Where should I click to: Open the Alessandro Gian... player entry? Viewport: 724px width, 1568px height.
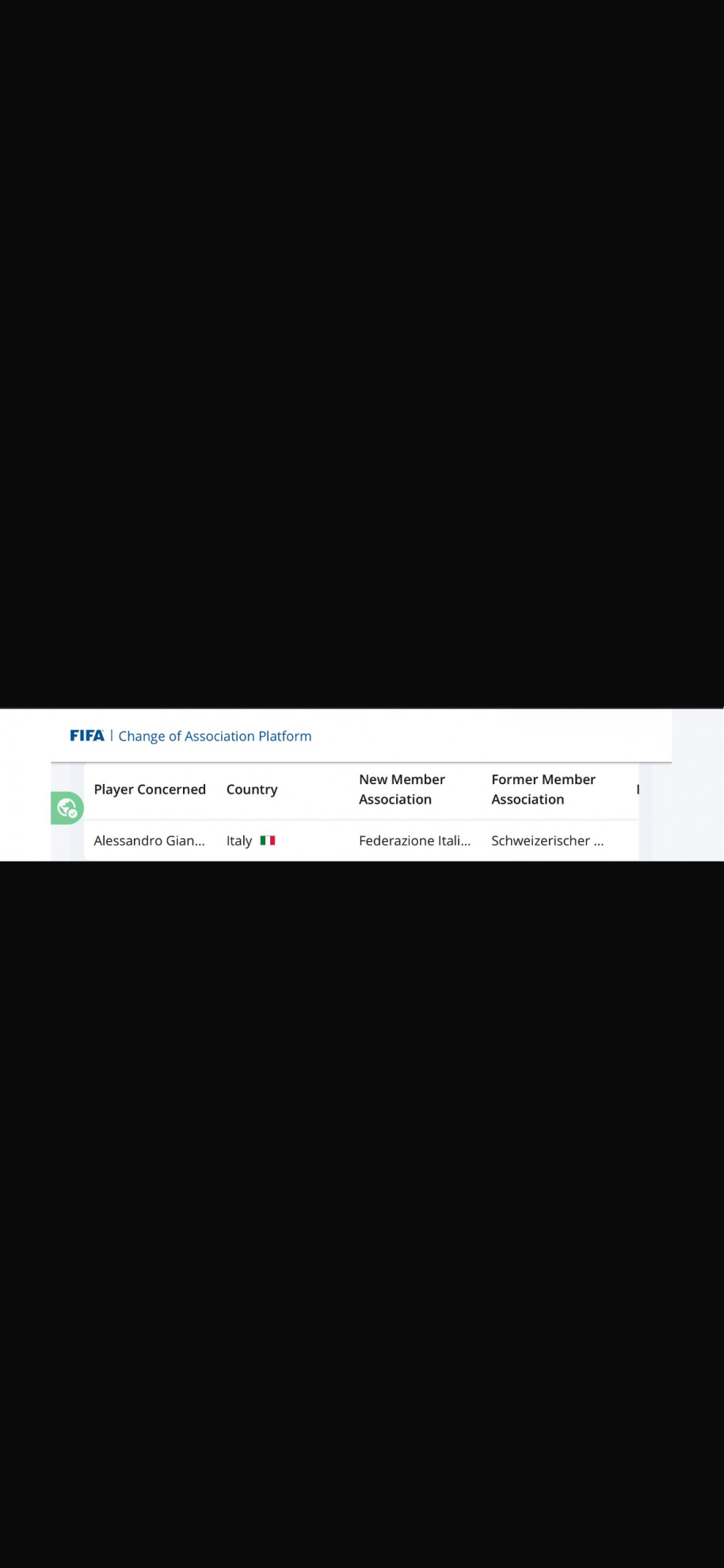[149, 840]
